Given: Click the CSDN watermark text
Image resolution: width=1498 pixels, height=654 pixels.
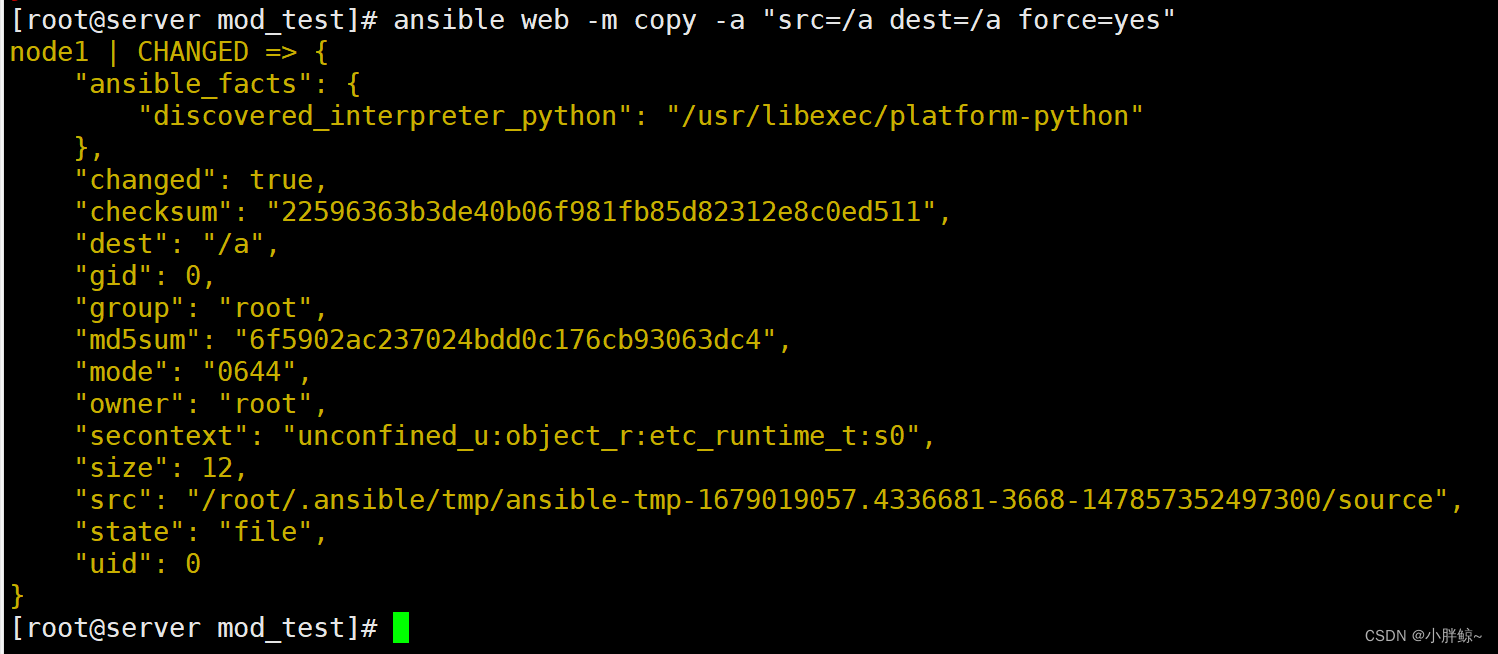Looking at the screenshot, I should (1424, 635).
